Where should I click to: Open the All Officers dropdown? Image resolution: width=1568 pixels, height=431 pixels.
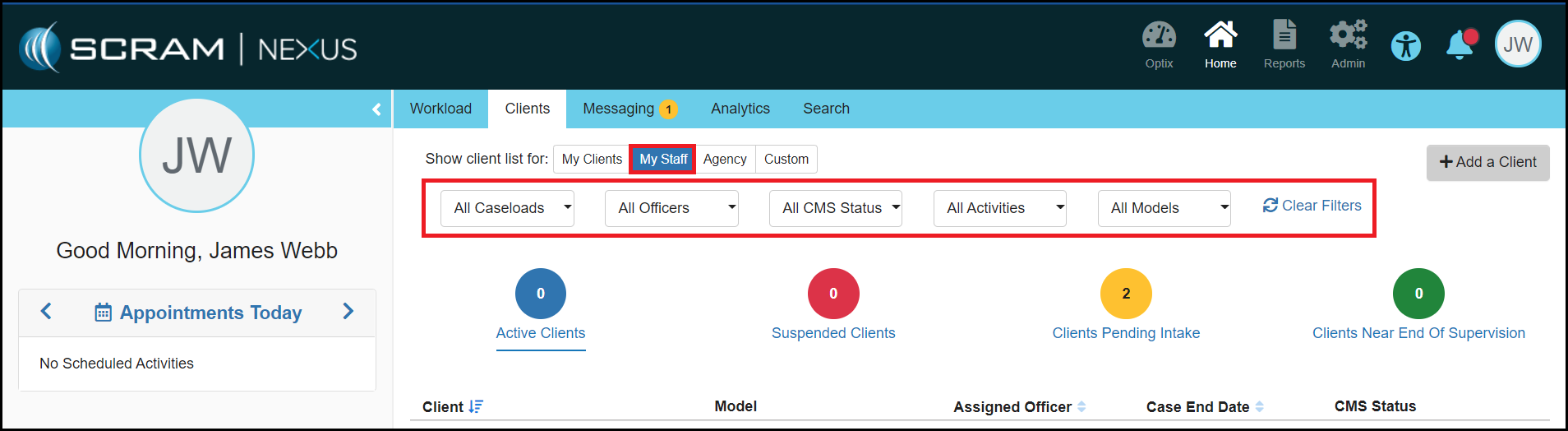coord(671,208)
